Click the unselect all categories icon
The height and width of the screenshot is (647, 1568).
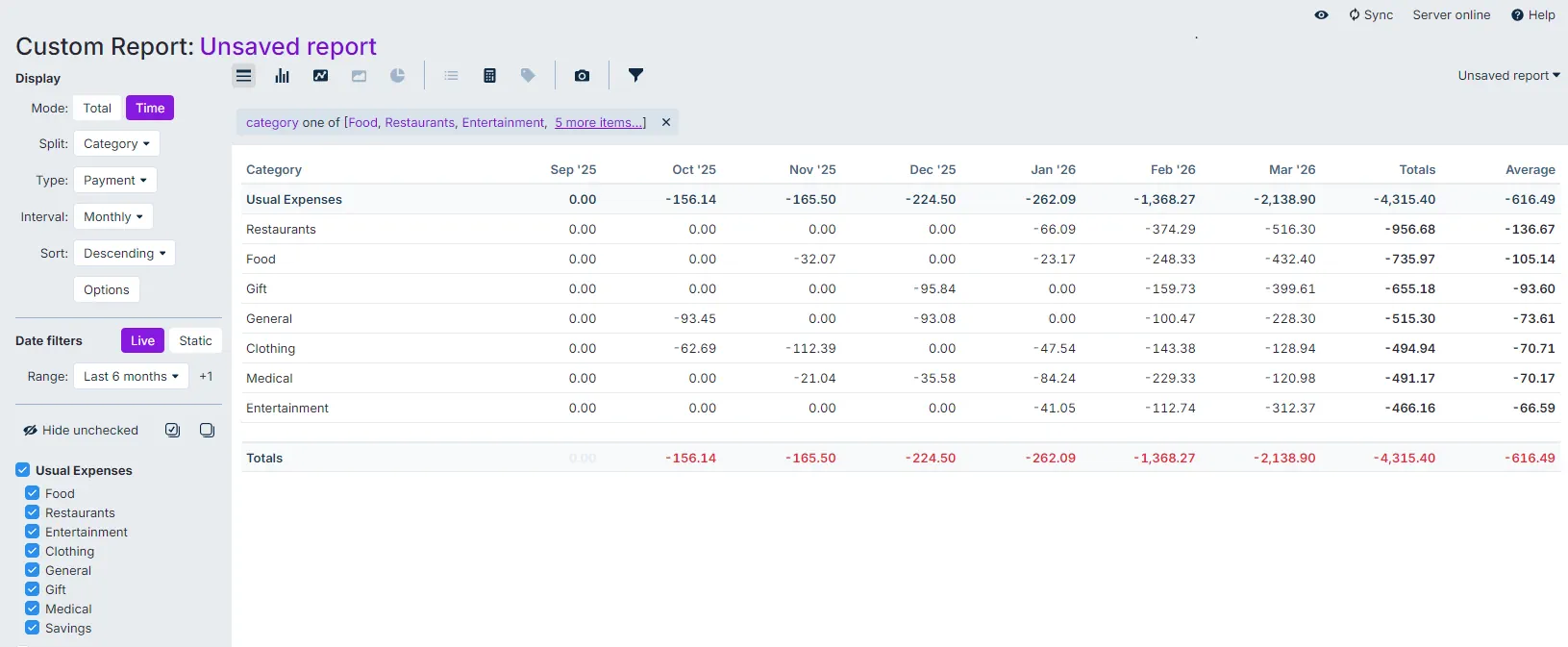point(207,431)
